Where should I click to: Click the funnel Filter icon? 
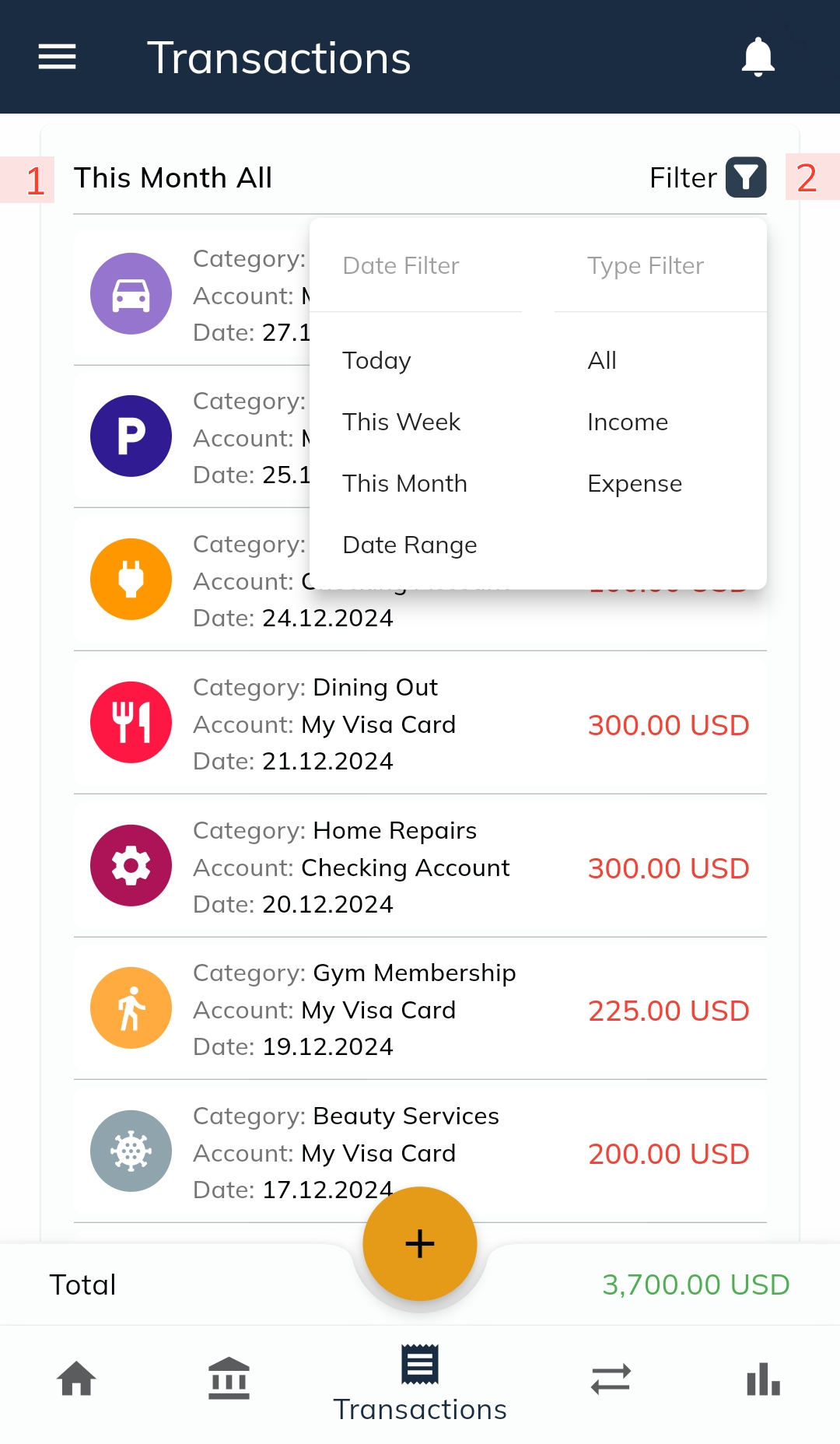[746, 177]
